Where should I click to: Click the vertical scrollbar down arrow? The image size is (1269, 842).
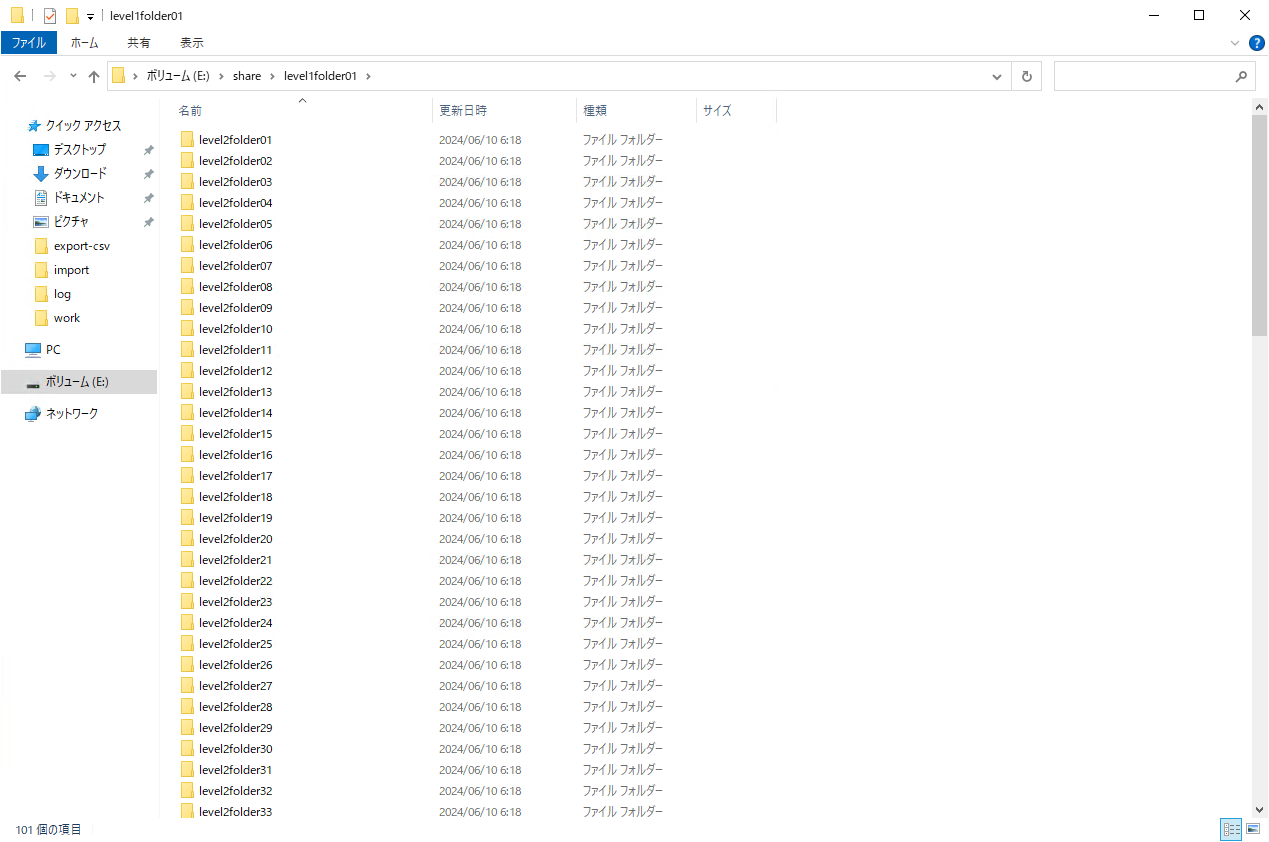click(x=1259, y=809)
